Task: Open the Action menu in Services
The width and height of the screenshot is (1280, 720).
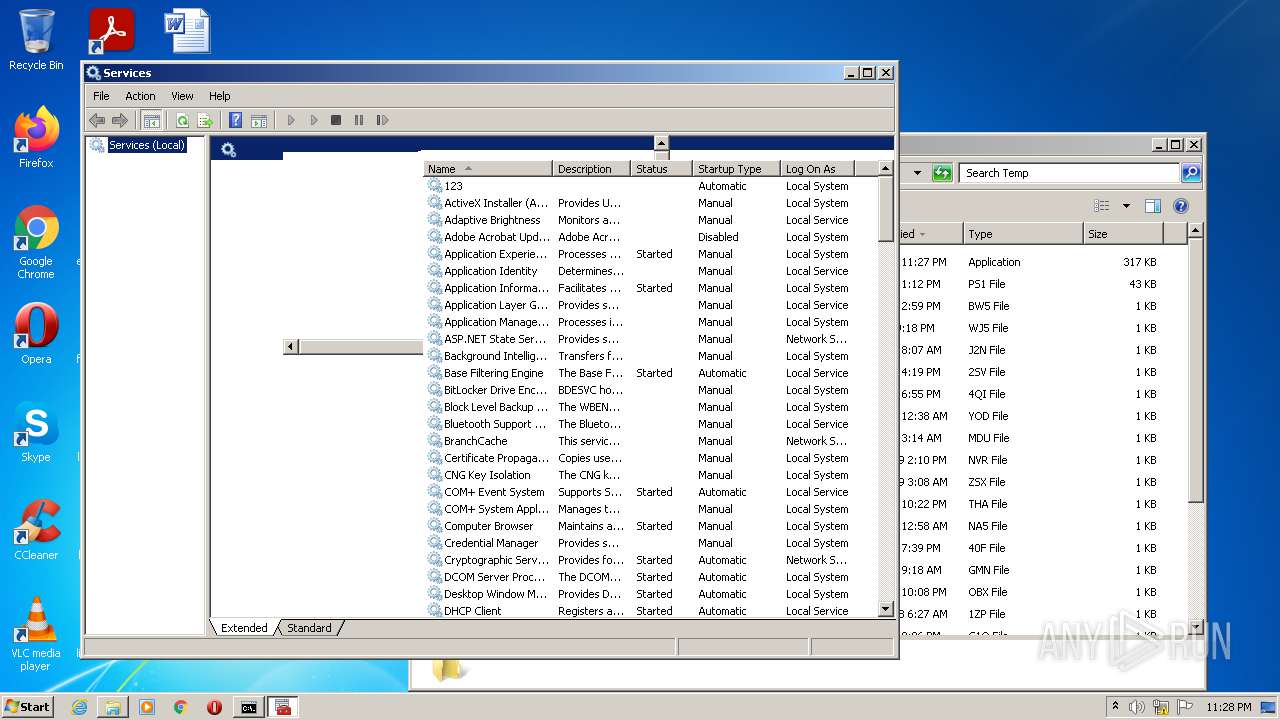Action: point(140,96)
